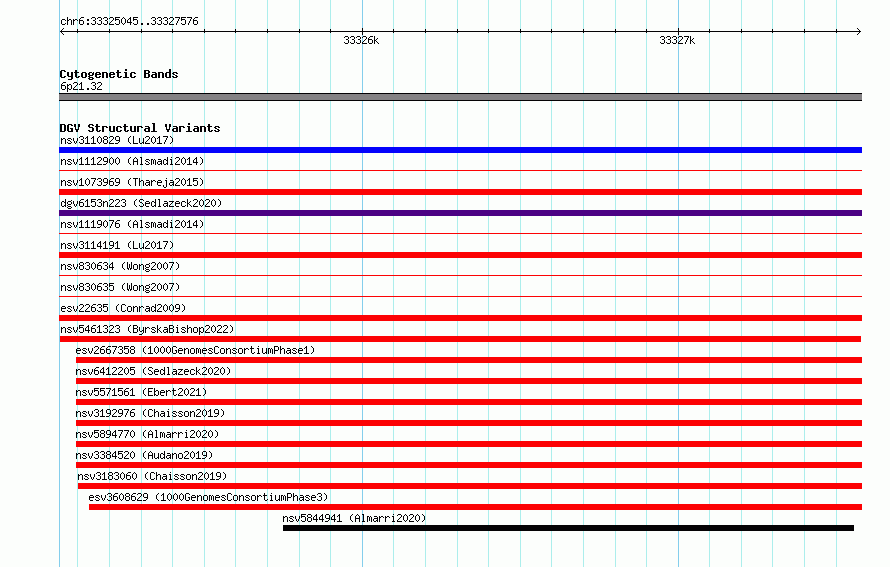This screenshot has width=890, height=567.
Task: Click the nsv3110829 (Lu2017) blue variant bar
Action: point(460,150)
